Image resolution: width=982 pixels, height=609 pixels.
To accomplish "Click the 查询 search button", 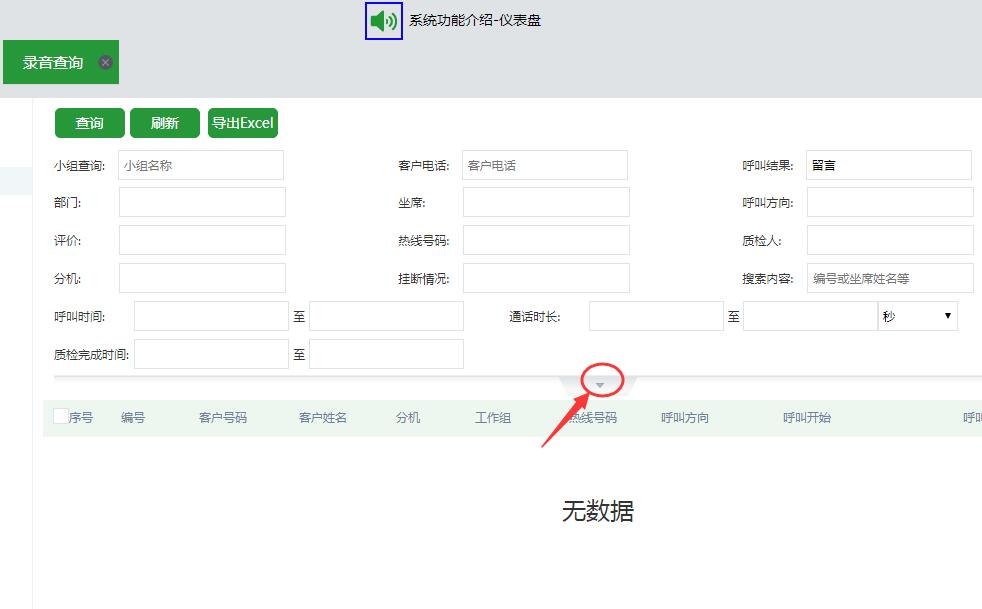I will point(88,122).
